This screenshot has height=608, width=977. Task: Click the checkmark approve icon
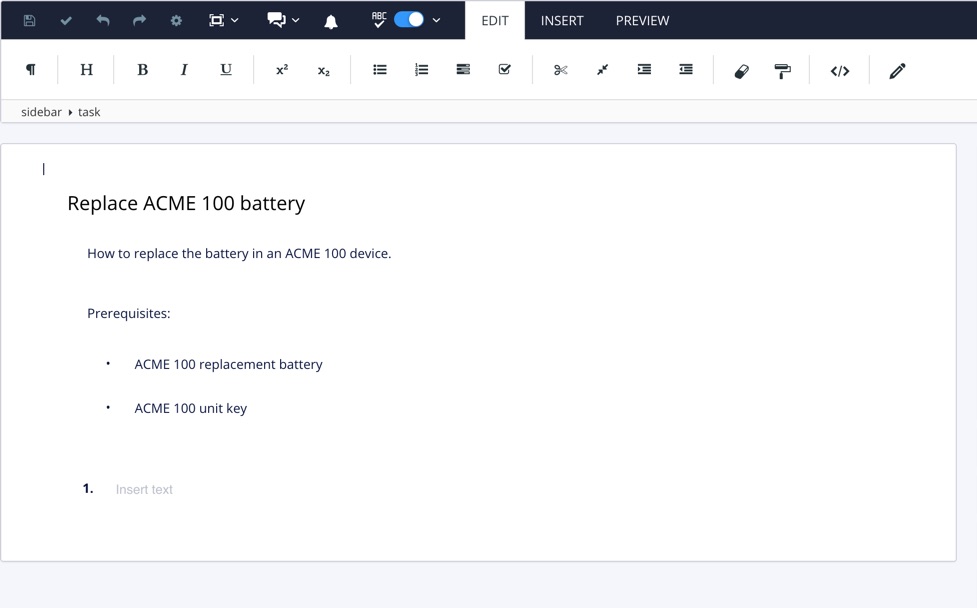66,19
